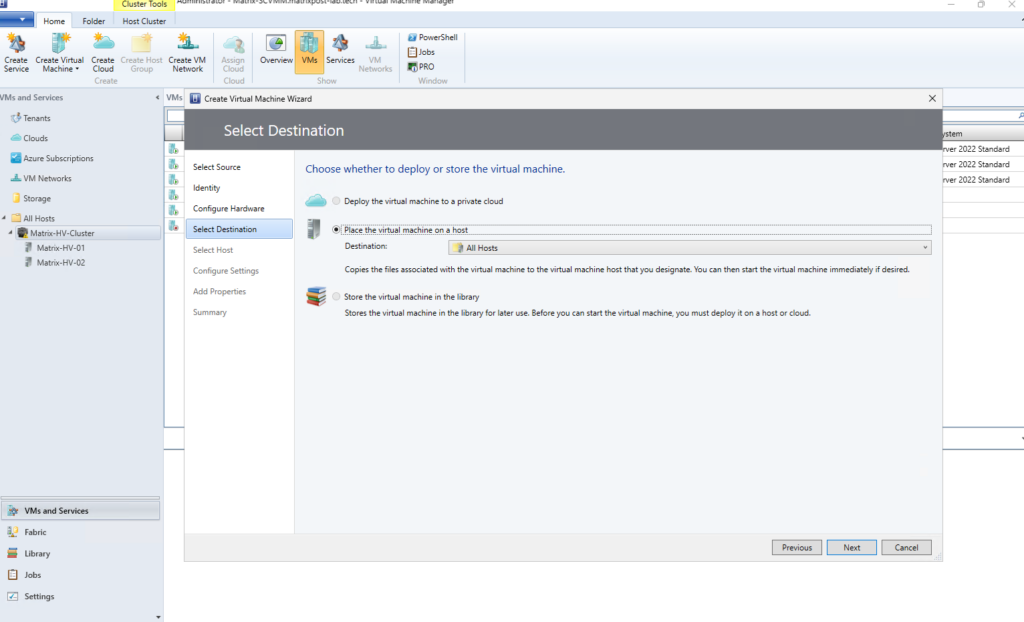
Task: Collapse the Matrix-HV-Cluster tree node
Action: tap(10, 233)
